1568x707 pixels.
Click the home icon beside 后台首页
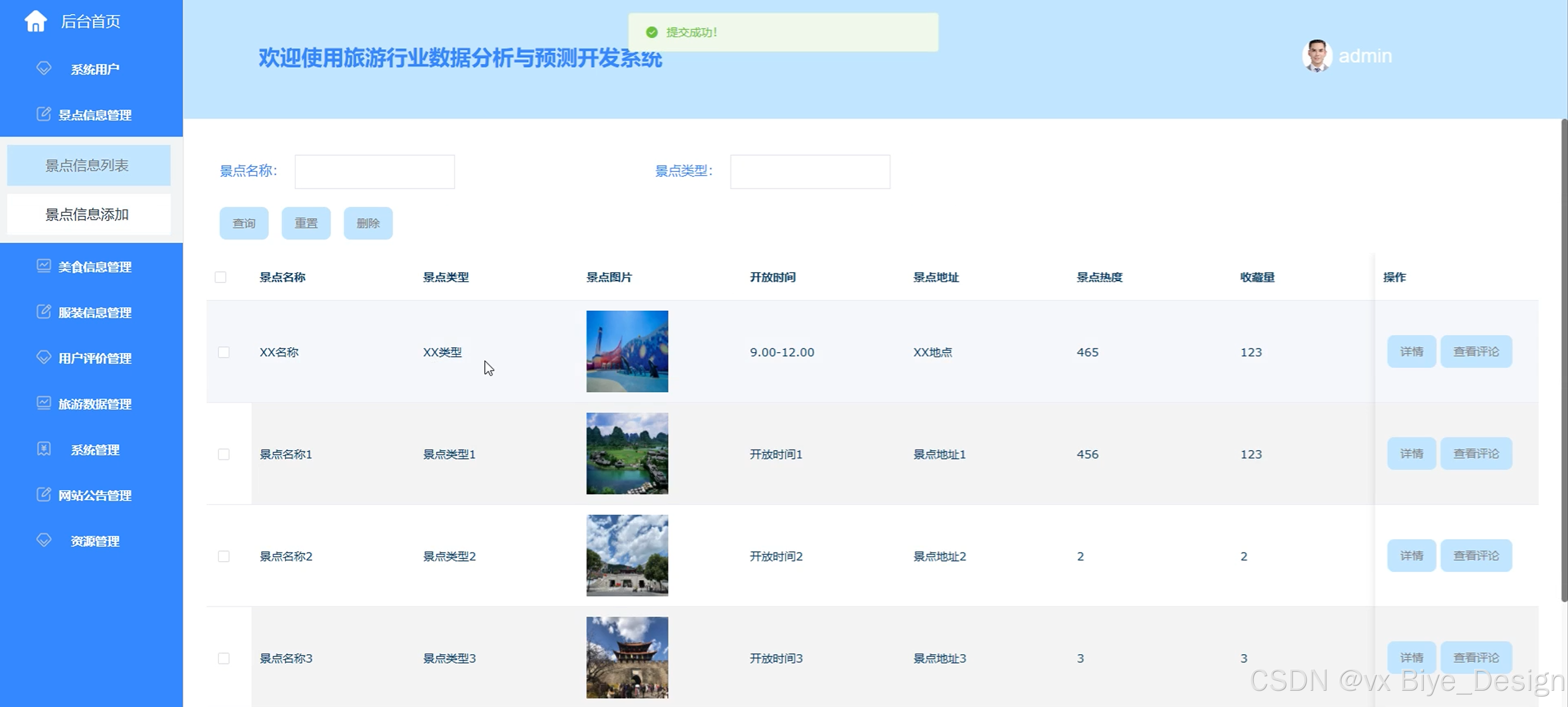tap(35, 21)
